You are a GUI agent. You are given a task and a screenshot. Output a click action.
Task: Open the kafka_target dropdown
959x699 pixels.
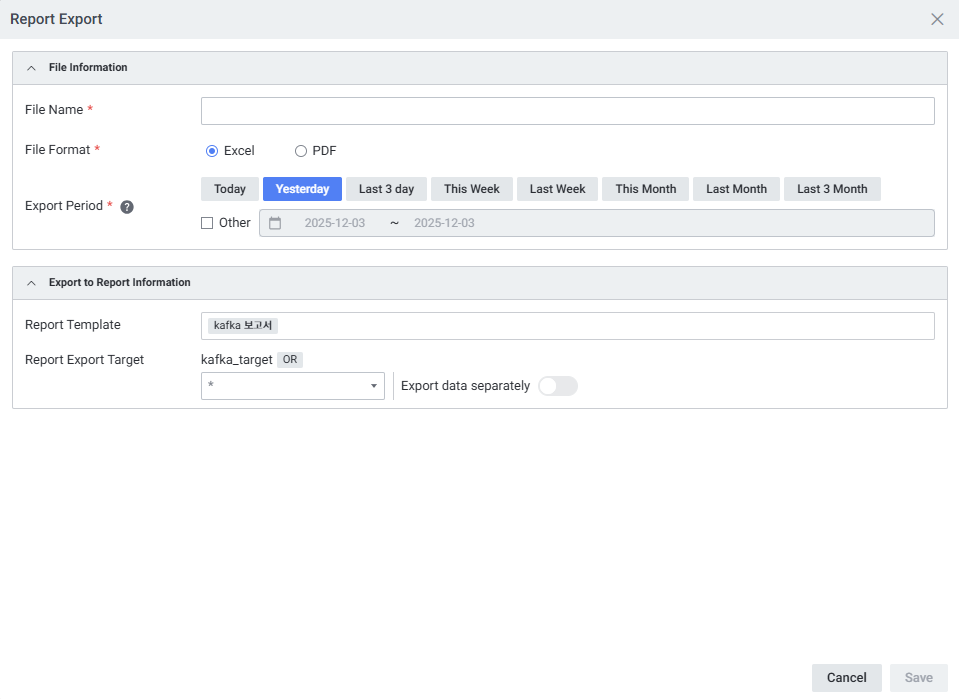click(292, 386)
